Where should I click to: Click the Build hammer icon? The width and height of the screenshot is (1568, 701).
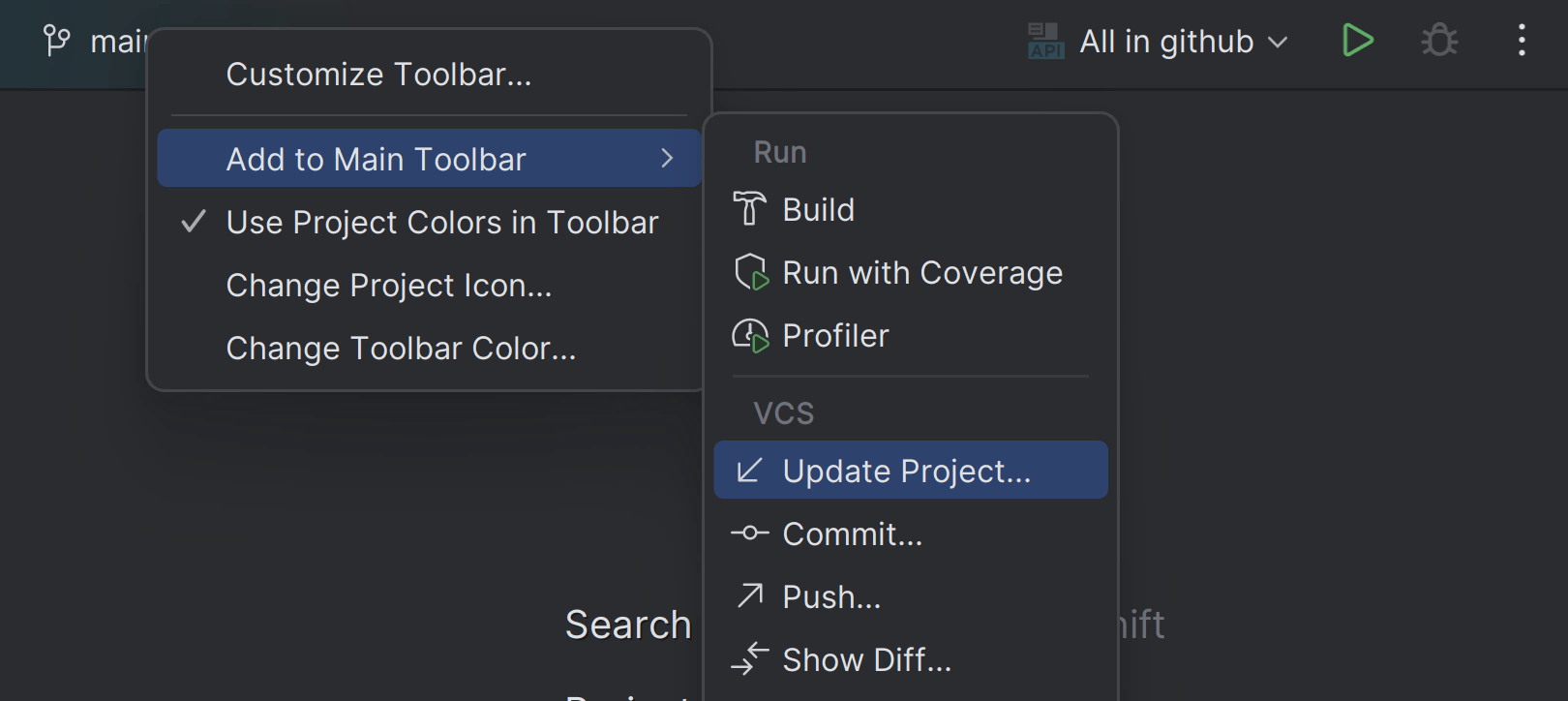click(749, 209)
